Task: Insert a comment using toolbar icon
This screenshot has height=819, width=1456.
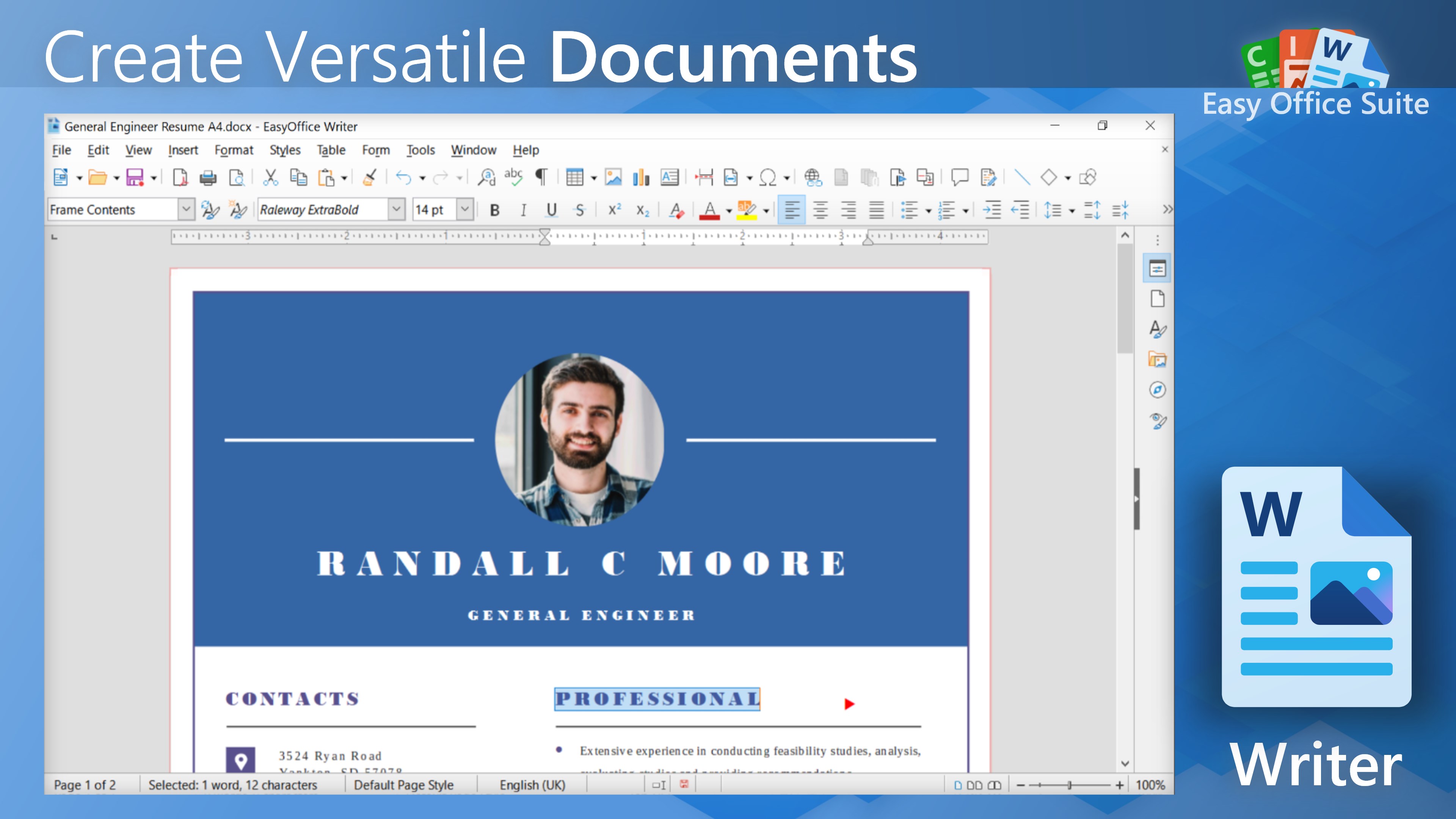Action: (959, 178)
